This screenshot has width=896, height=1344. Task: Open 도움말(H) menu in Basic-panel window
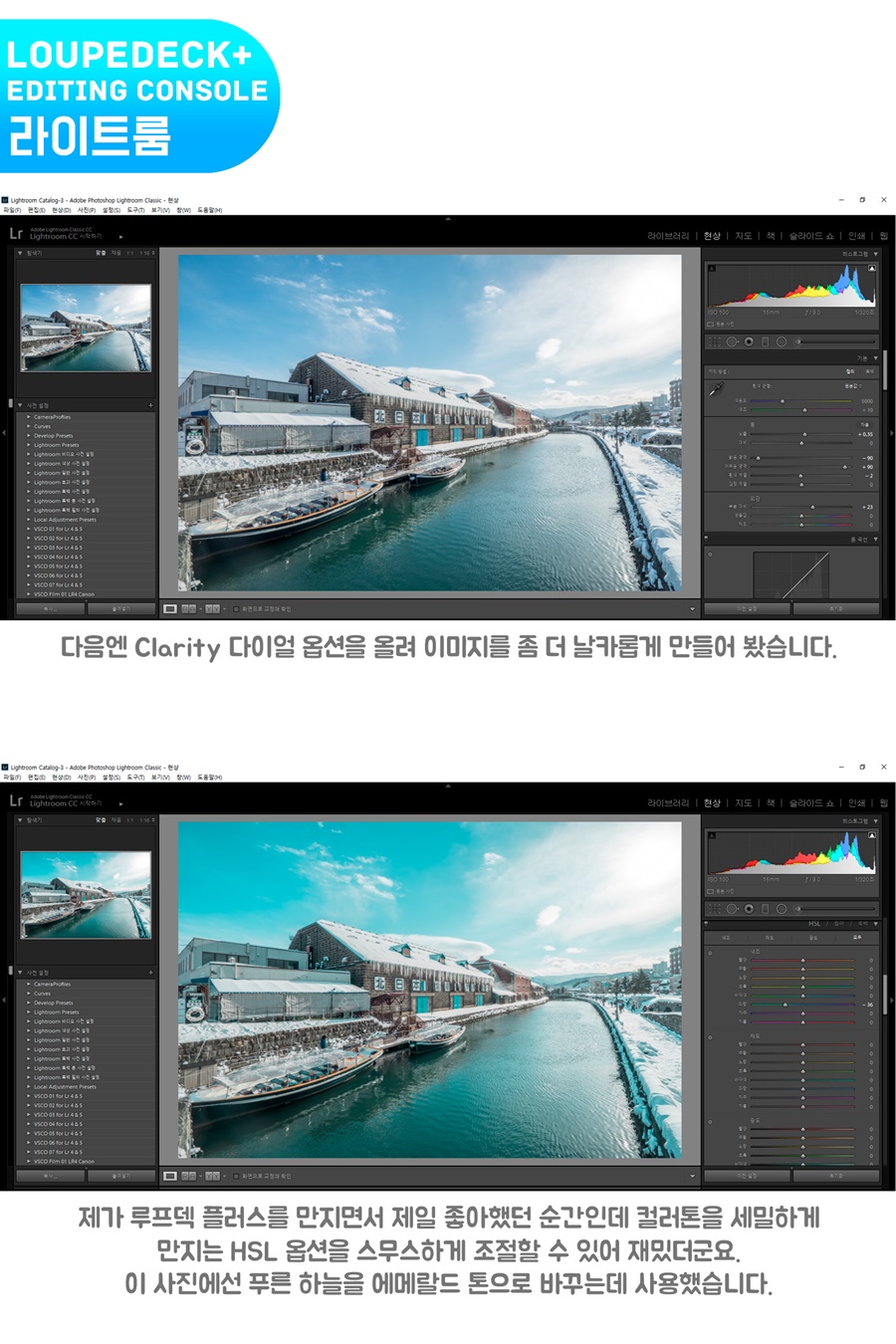[210, 210]
